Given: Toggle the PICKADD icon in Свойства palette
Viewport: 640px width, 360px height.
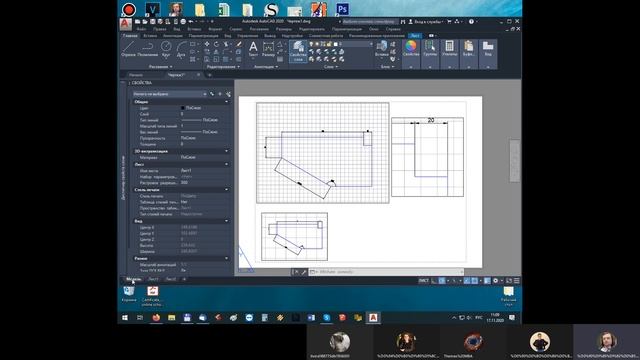Looking at the screenshot, I should pos(212,94).
